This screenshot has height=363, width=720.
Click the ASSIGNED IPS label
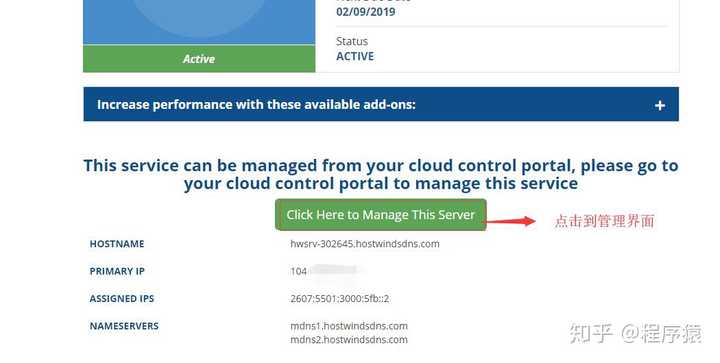[122, 299]
